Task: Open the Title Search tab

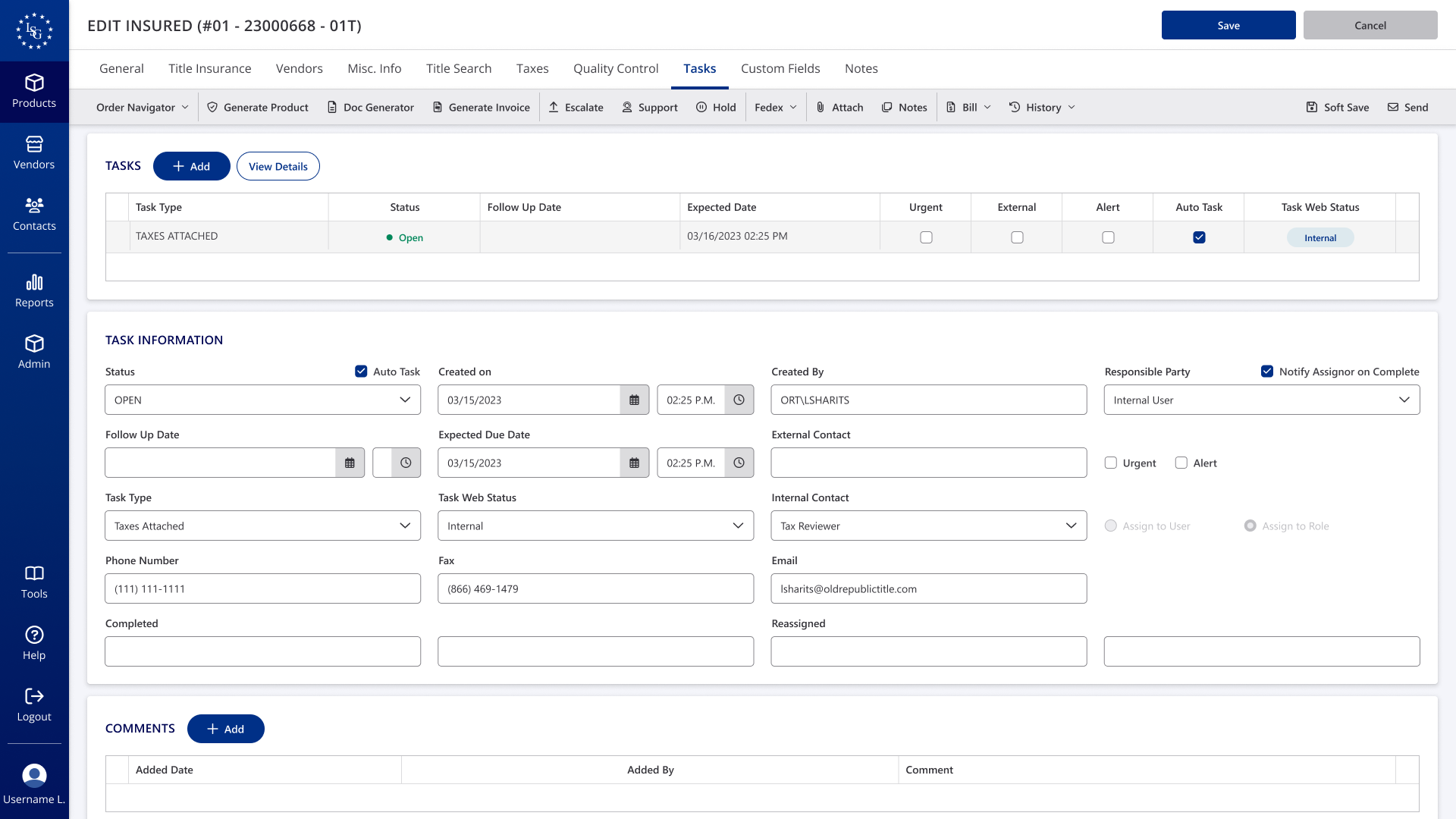Action: coord(459,68)
